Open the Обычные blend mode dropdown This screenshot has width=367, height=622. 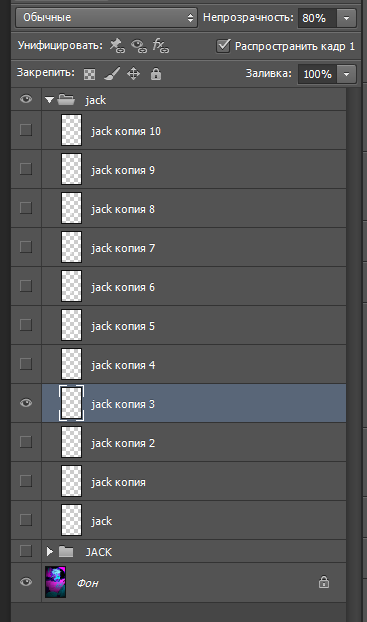(106, 18)
